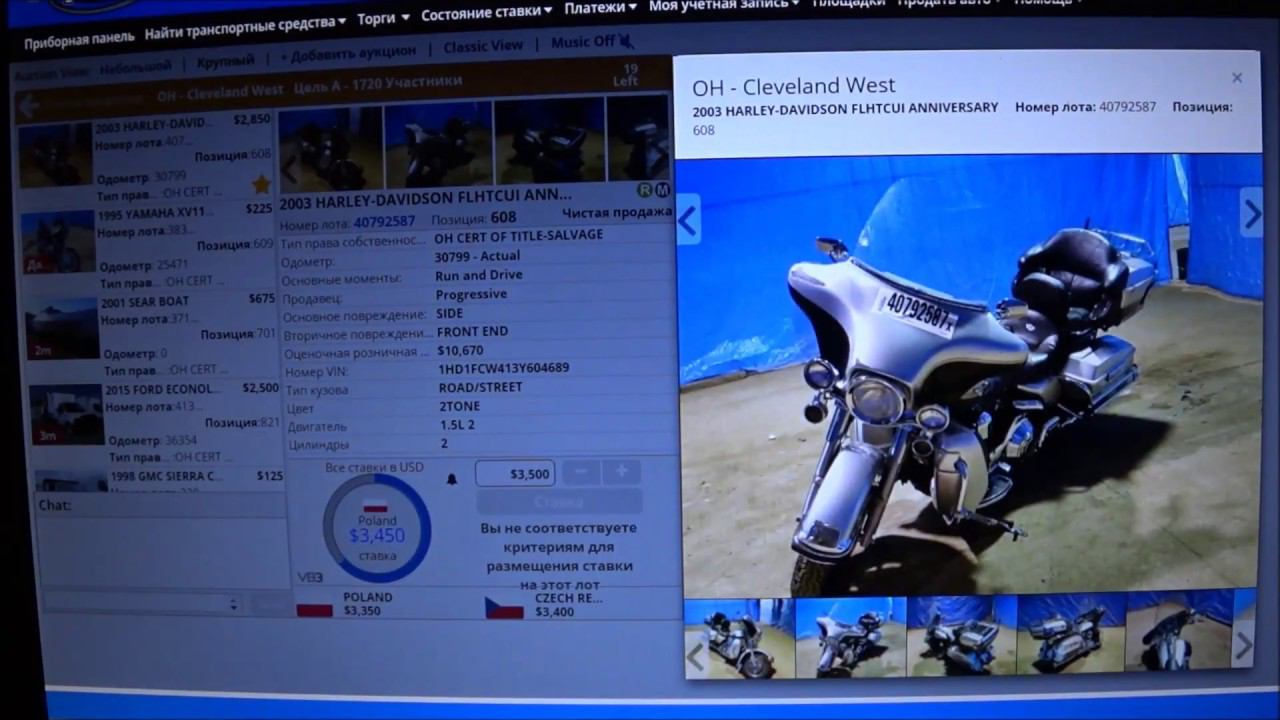The image size is (1280, 720).
Task: Switch to Classic View
Action: click(483, 47)
